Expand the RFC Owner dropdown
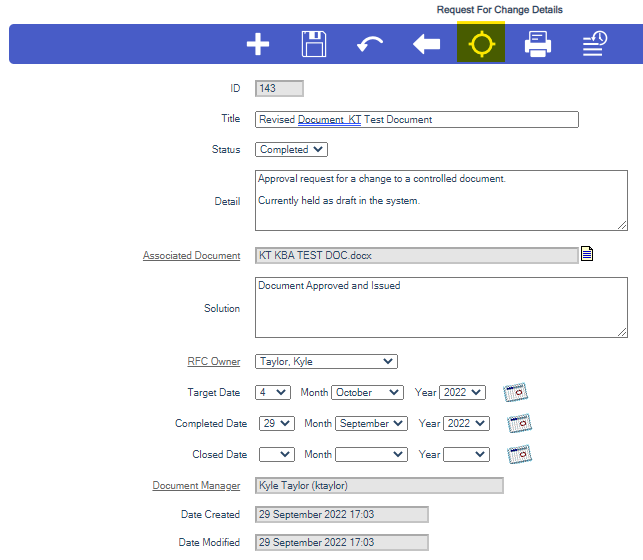This screenshot has width=643, height=560. pyautogui.click(x=326, y=361)
